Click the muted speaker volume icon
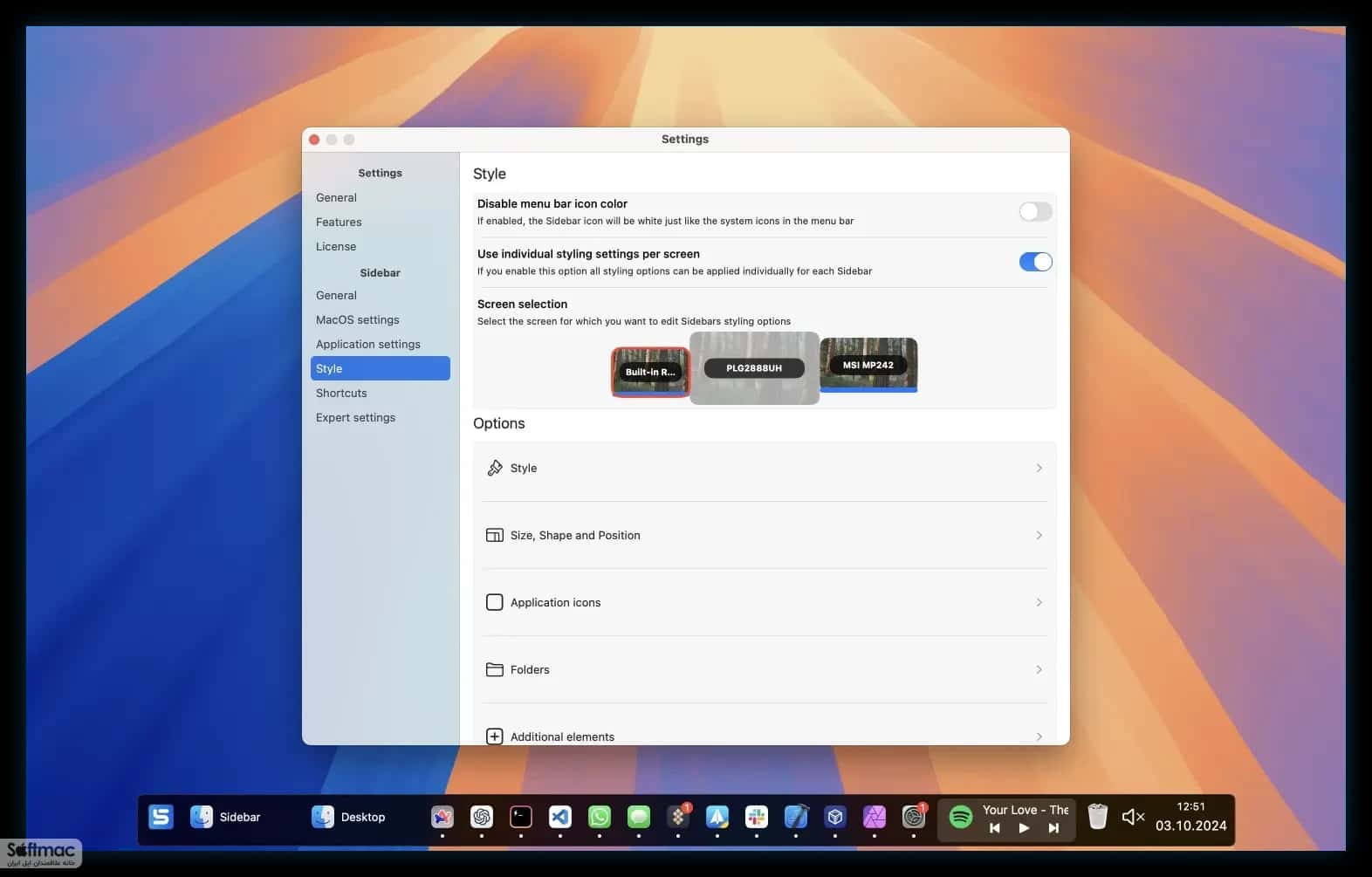Screen dimensions: 1372x877 click(x=1133, y=817)
